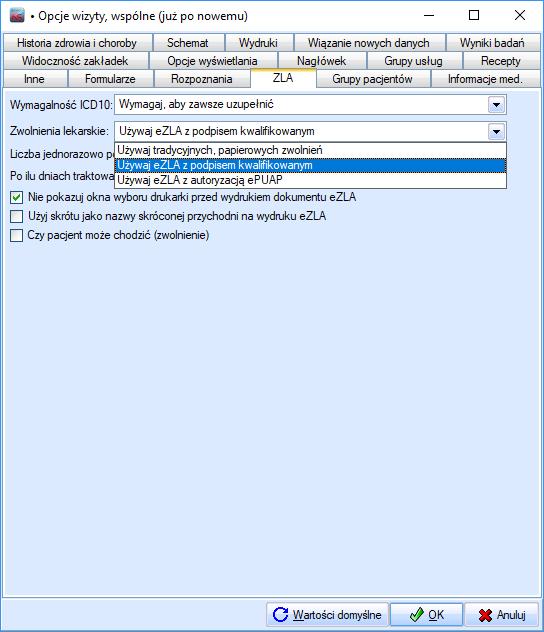Select the Wiązanie nowych danych tab
Screen dimensions: 544x632
click(369, 43)
